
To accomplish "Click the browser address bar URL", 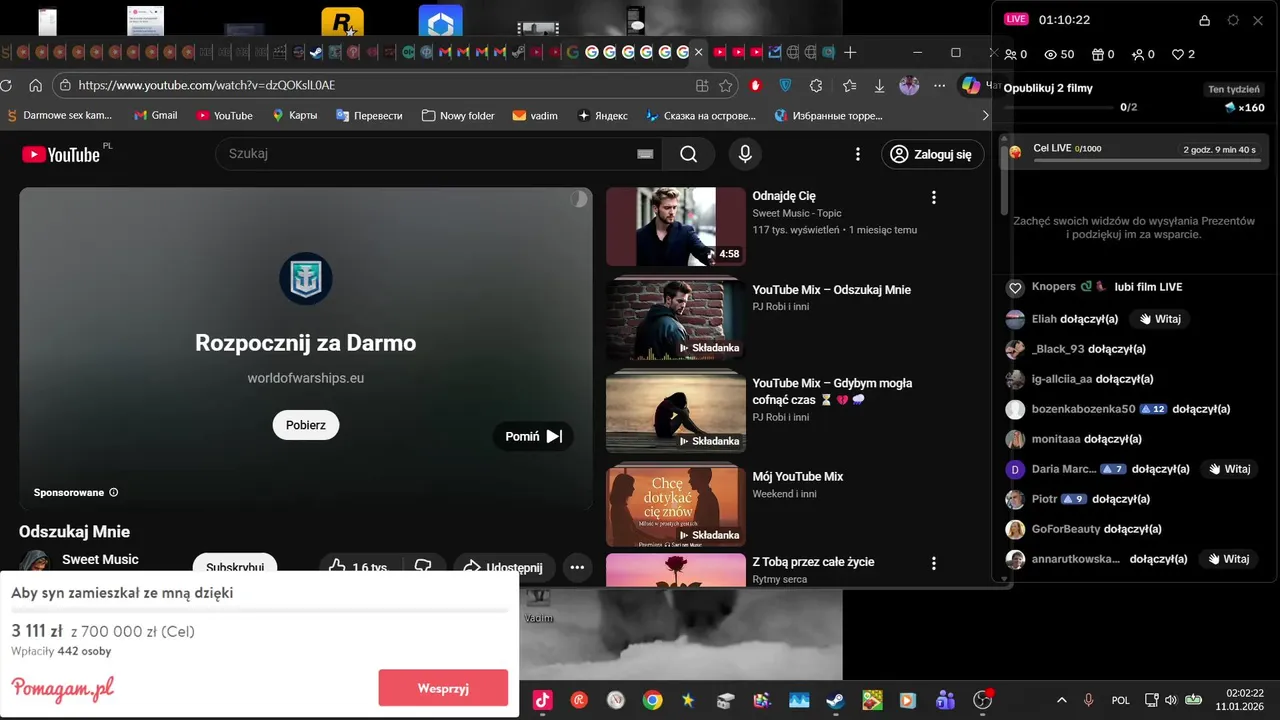I will (x=207, y=86).
